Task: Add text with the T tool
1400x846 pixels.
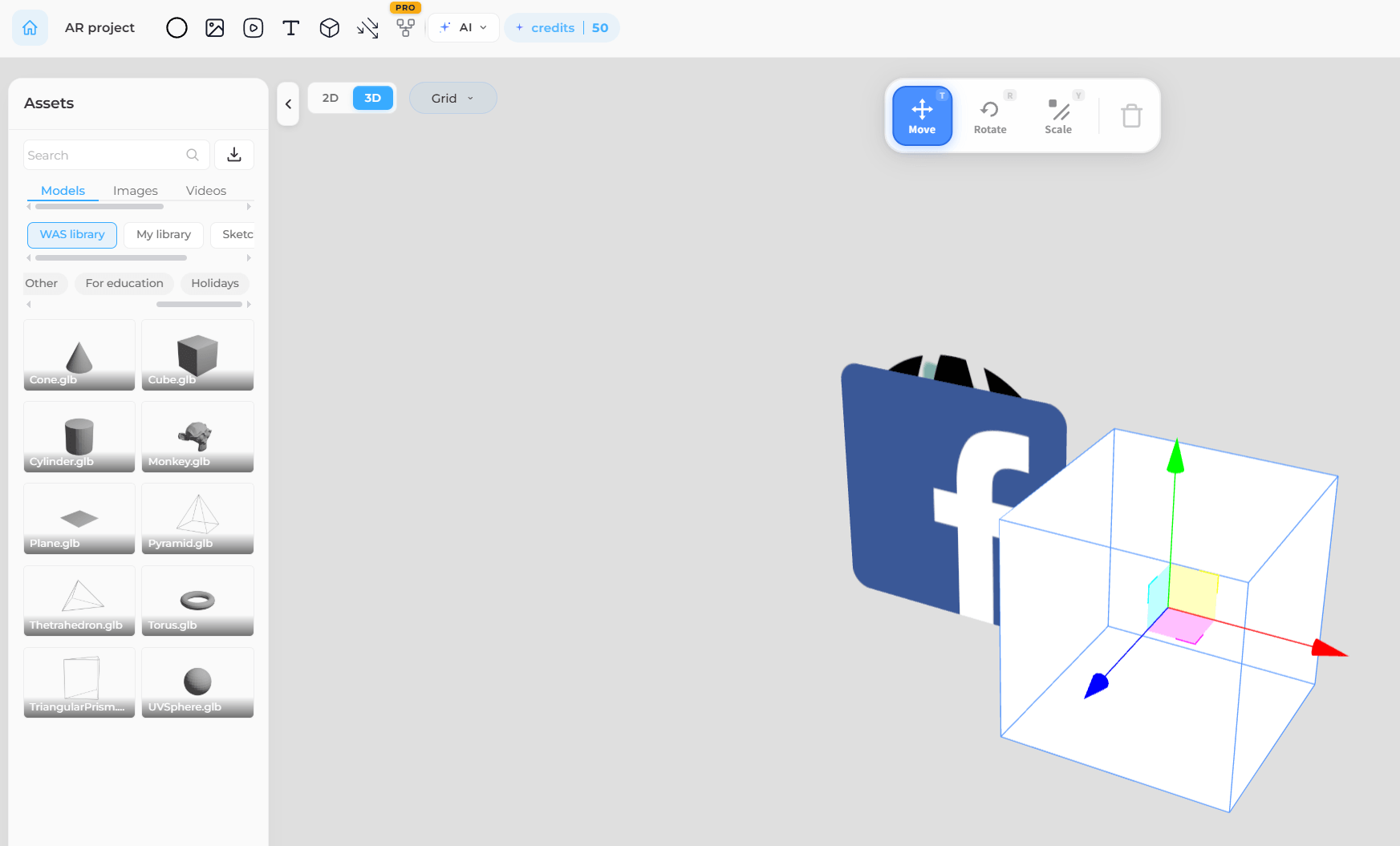Action: [x=290, y=28]
